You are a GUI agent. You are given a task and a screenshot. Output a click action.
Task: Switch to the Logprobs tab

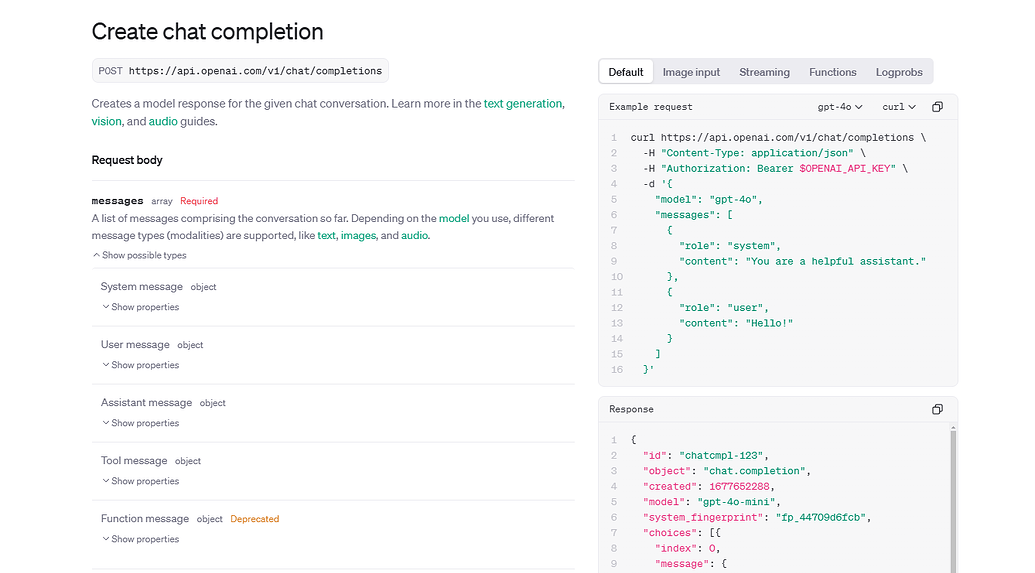tap(900, 72)
